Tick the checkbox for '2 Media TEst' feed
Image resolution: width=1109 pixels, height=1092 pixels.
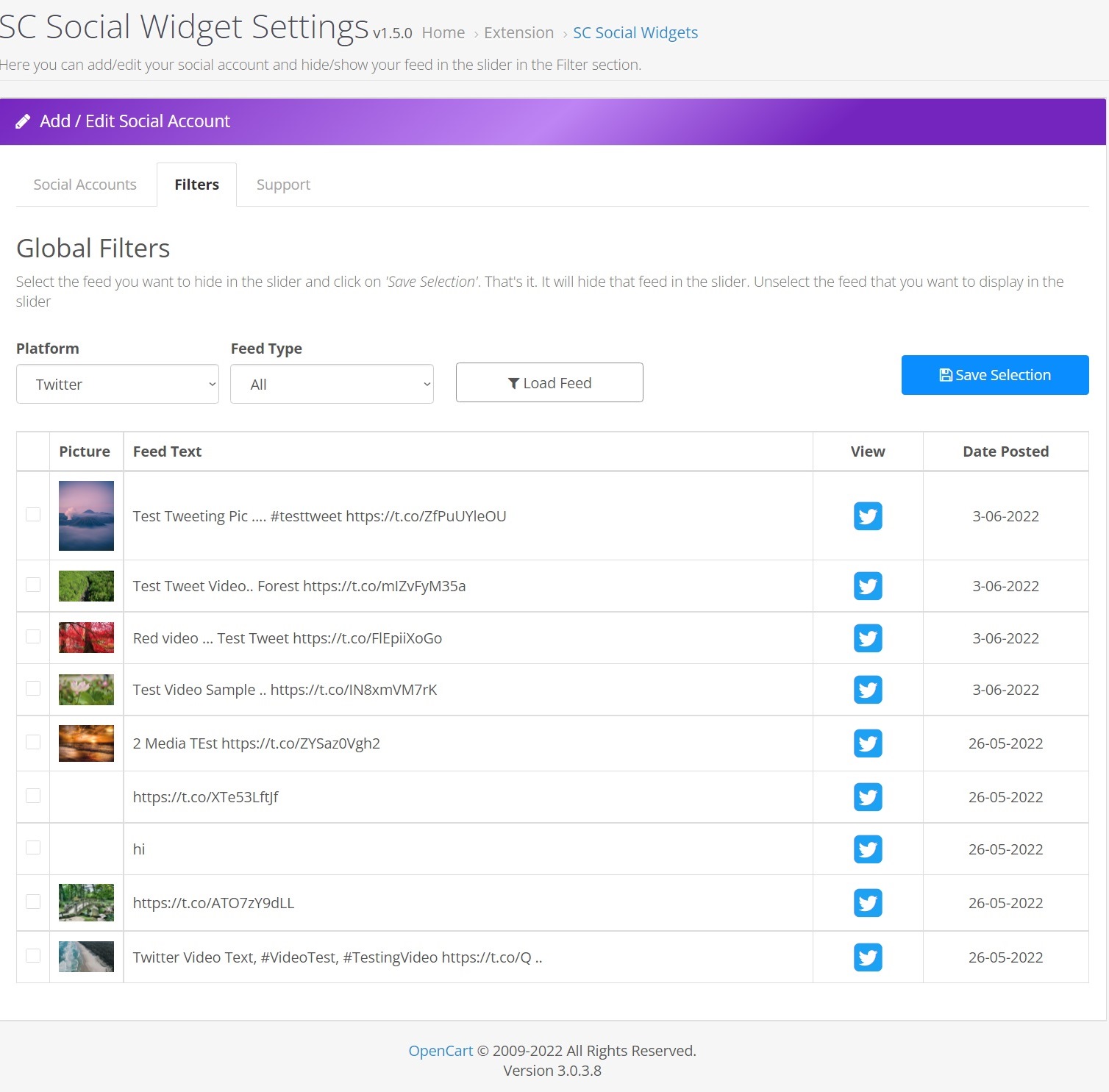(x=33, y=742)
